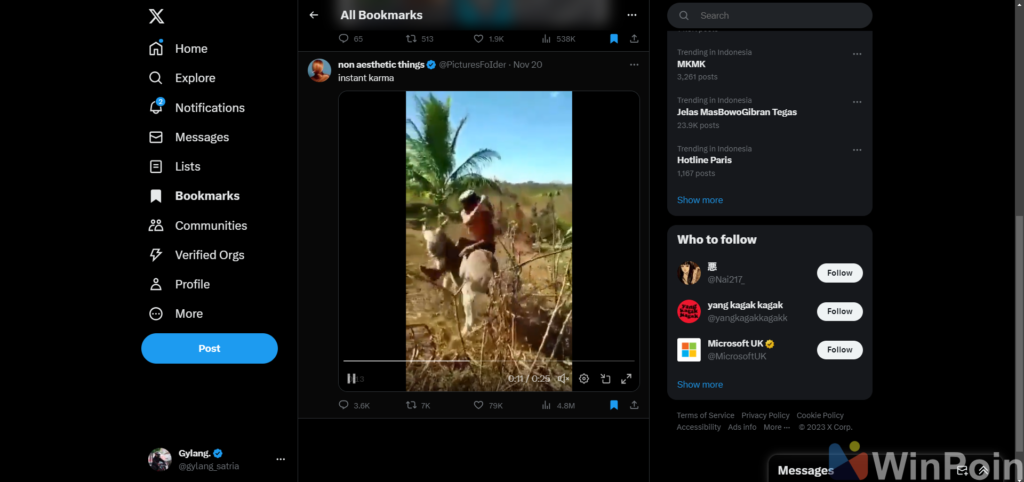Share the instant karma post
The width and height of the screenshot is (1024, 482).
[x=634, y=405]
